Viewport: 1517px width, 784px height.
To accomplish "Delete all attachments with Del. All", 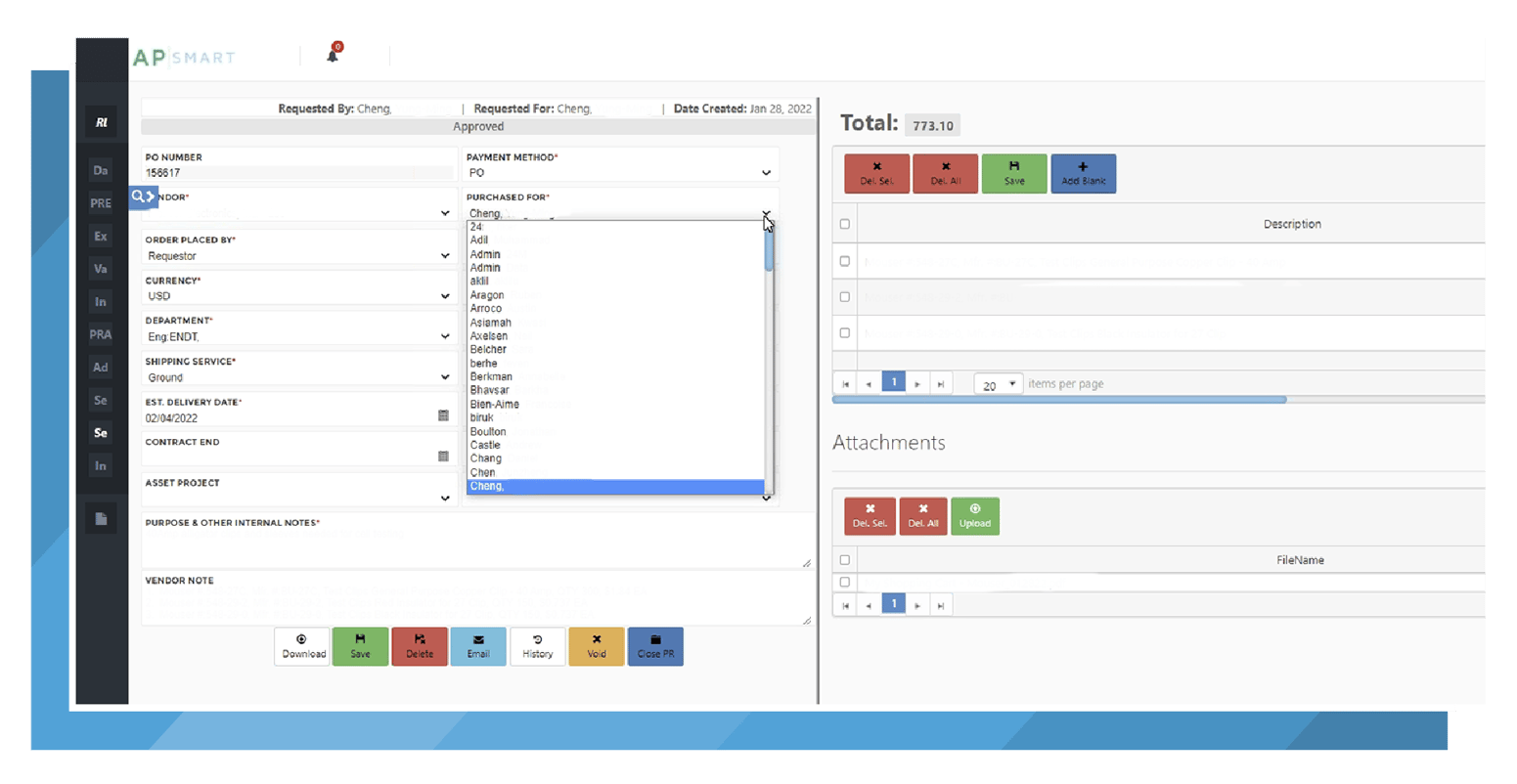I will tap(922, 516).
